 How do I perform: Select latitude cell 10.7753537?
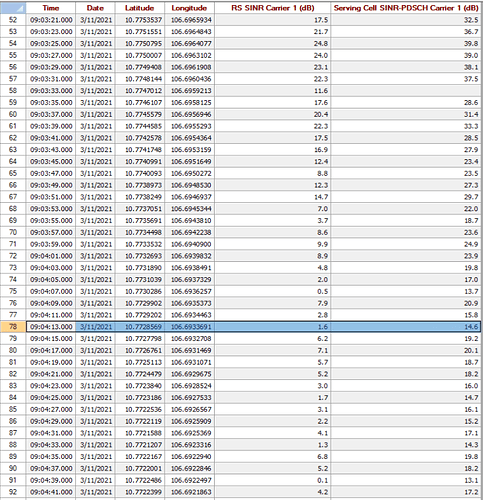140,20
